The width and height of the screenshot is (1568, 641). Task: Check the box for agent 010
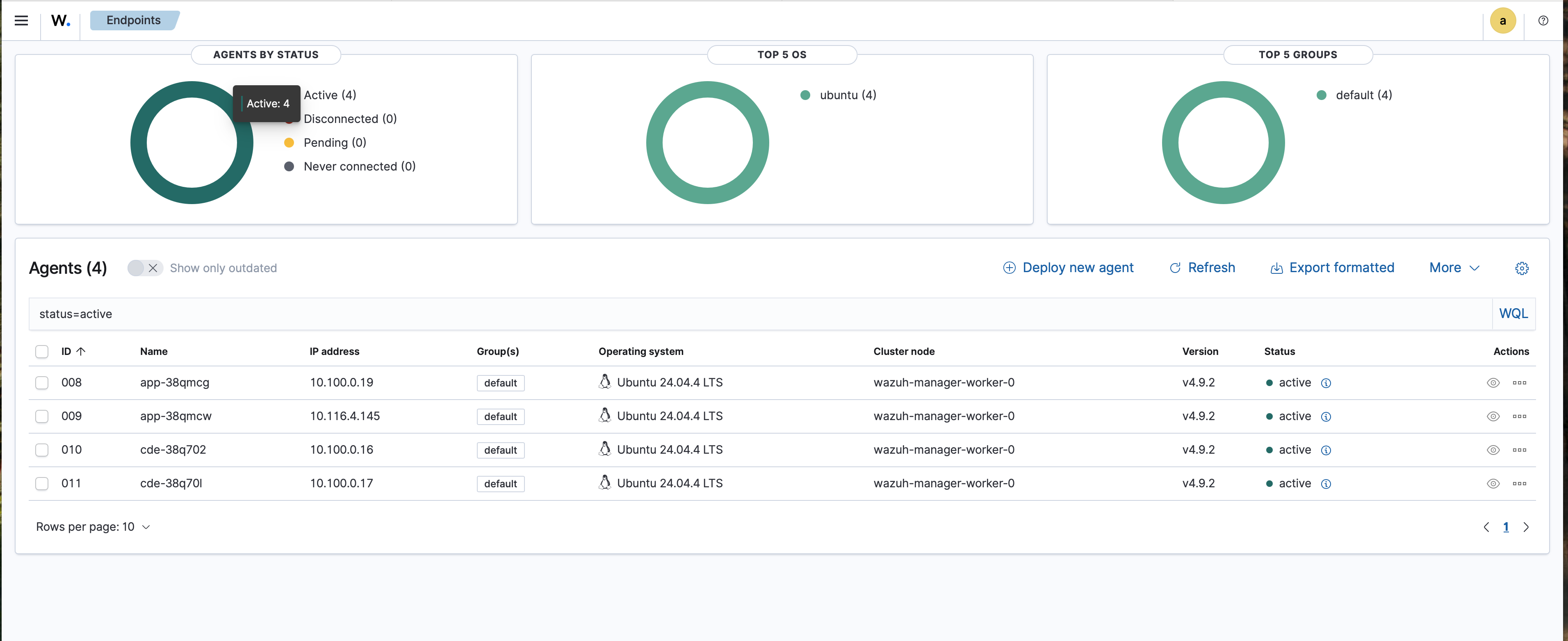coord(41,450)
